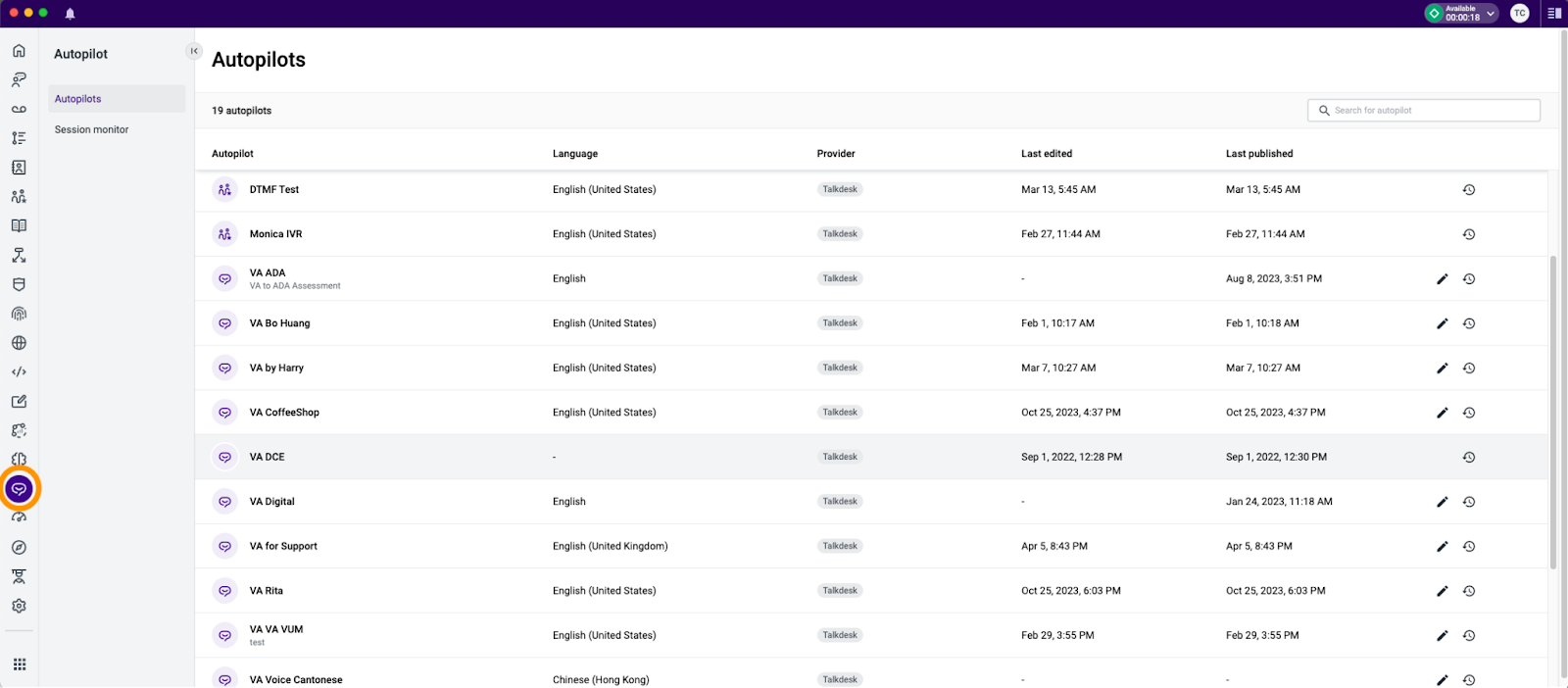This screenshot has width=1568, height=688.
Task: Toggle the right panel icon in the top bar
Action: 1554,14
